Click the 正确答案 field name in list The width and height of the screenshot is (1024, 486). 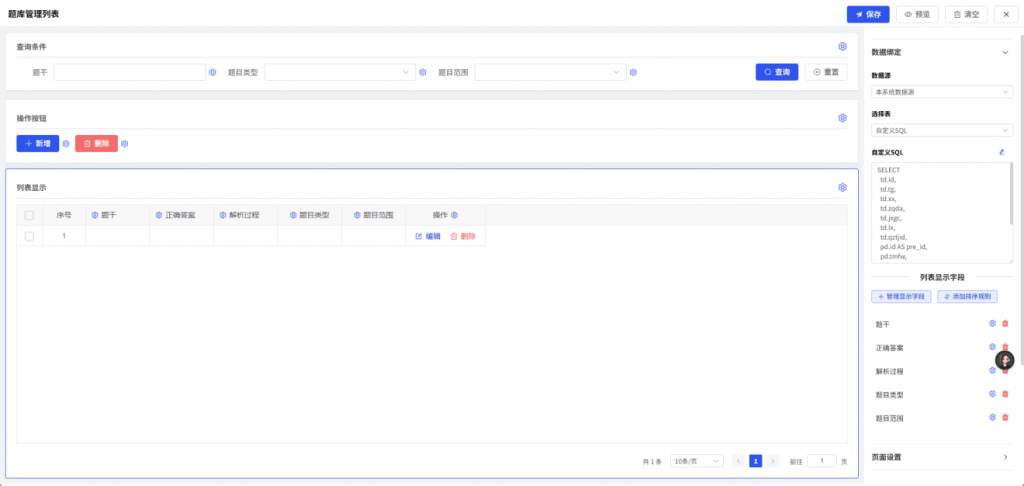pyautogui.click(x=889, y=348)
